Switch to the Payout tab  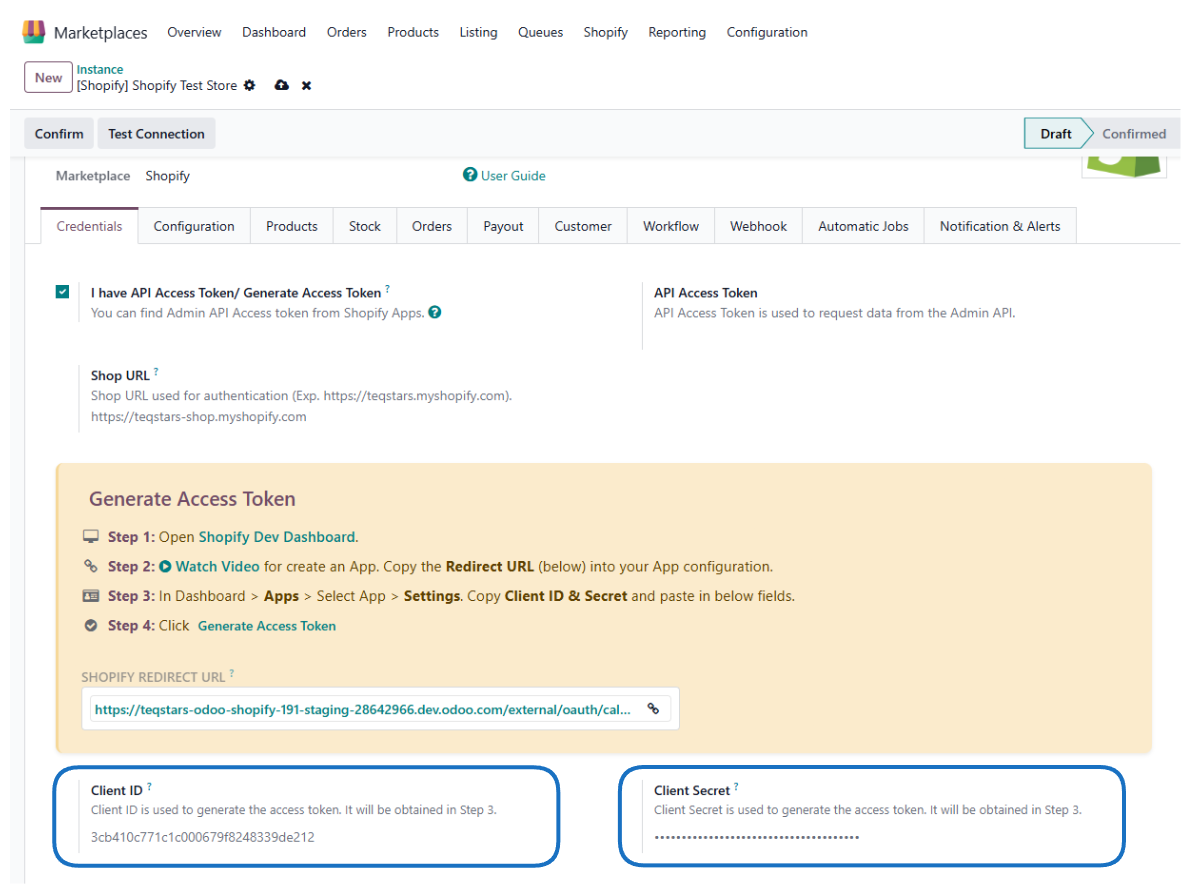coord(503,226)
